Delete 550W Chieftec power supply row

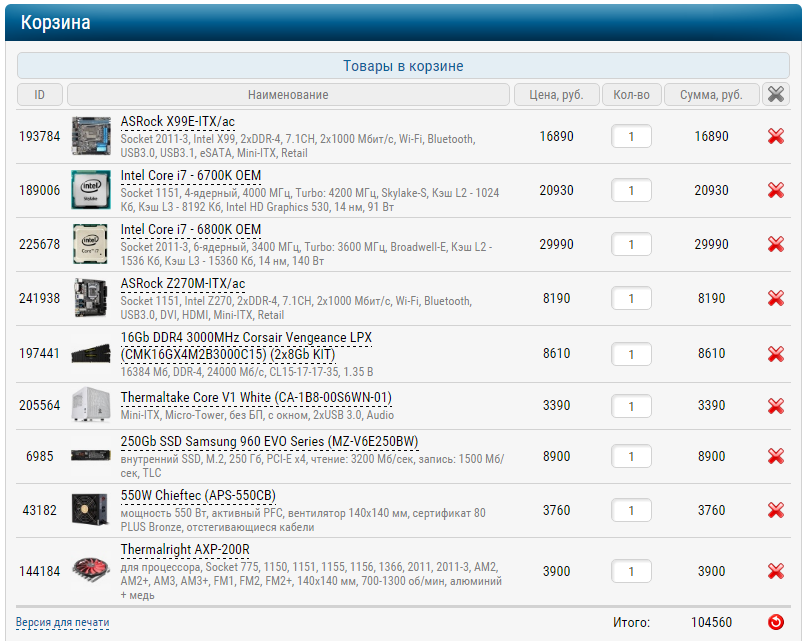click(776, 510)
